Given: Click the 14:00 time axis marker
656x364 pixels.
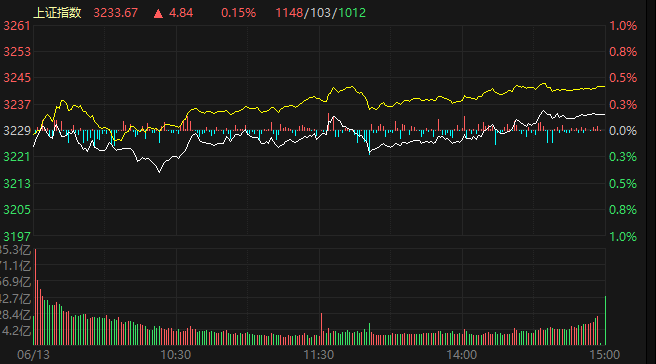Looking at the screenshot, I should pyautogui.click(x=462, y=355).
